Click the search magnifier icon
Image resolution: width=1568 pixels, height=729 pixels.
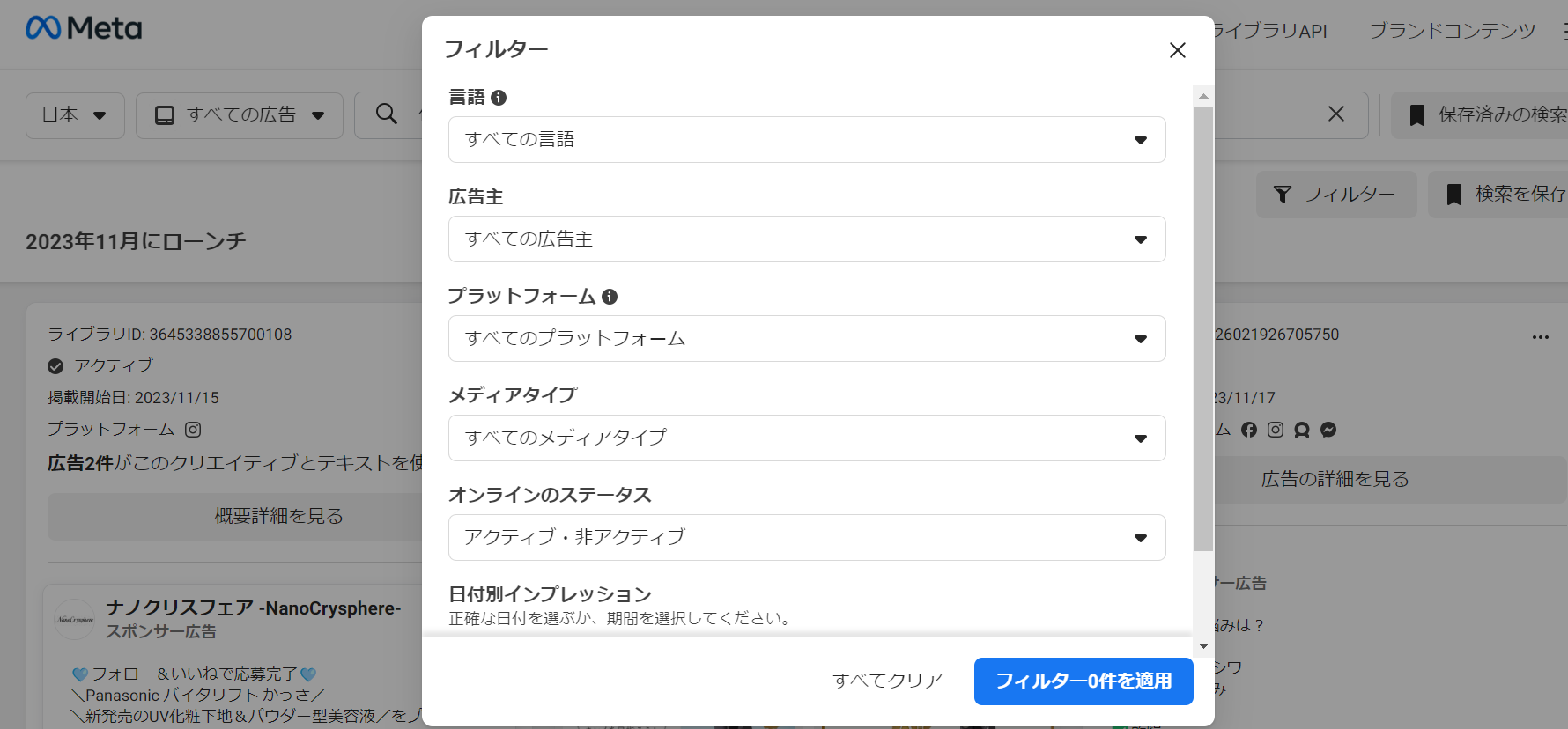pos(386,114)
